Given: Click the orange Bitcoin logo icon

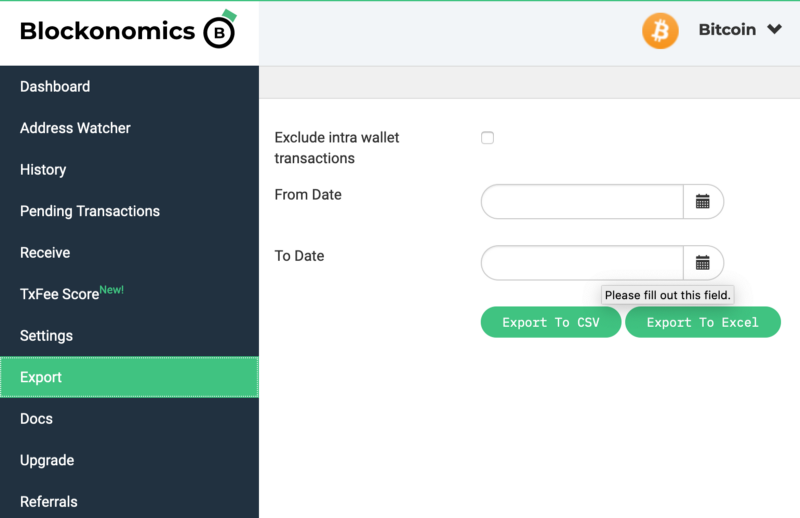Looking at the screenshot, I should pyautogui.click(x=660, y=31).
